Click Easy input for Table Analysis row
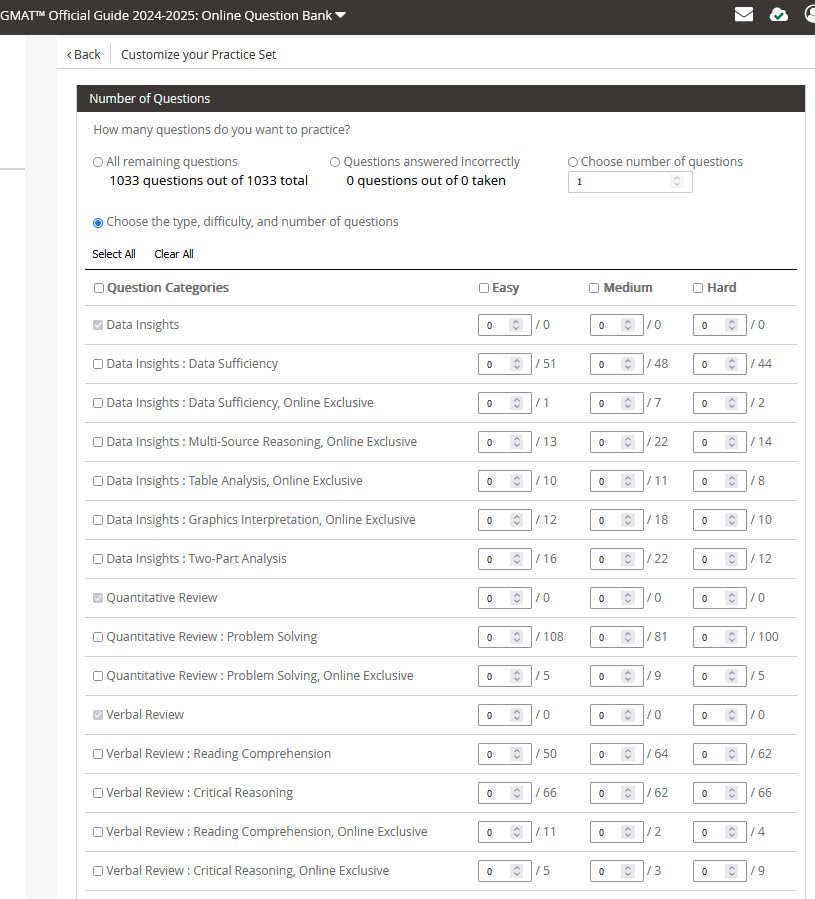Screen dimensions: 815x899 493,481
